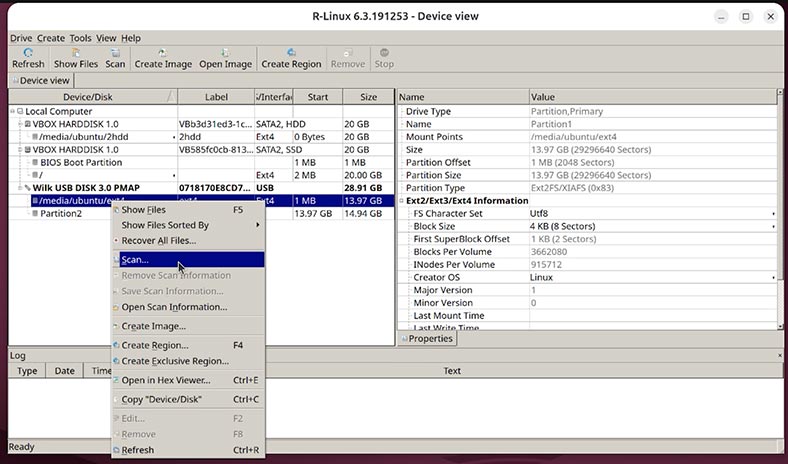Image resolution: width=788 pixels, height=464 pixels.
Task: Click the Show Files toolbar icon
Action: [x=76, y=52]
